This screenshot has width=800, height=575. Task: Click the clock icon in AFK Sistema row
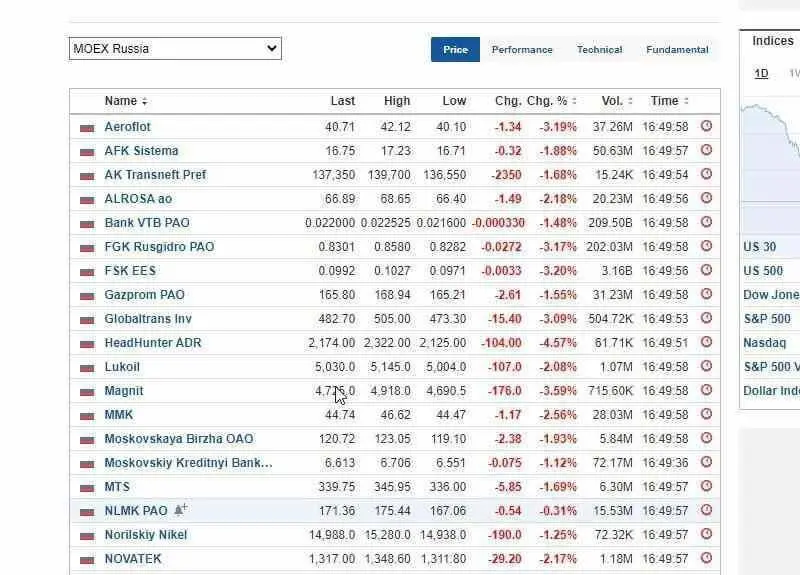(x=706, y=150)
